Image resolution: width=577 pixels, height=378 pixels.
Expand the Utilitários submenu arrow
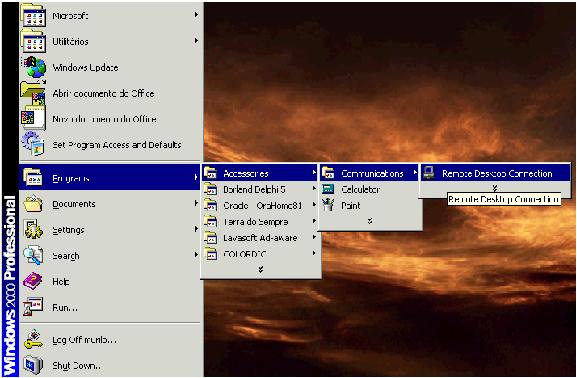coord(196,40)
